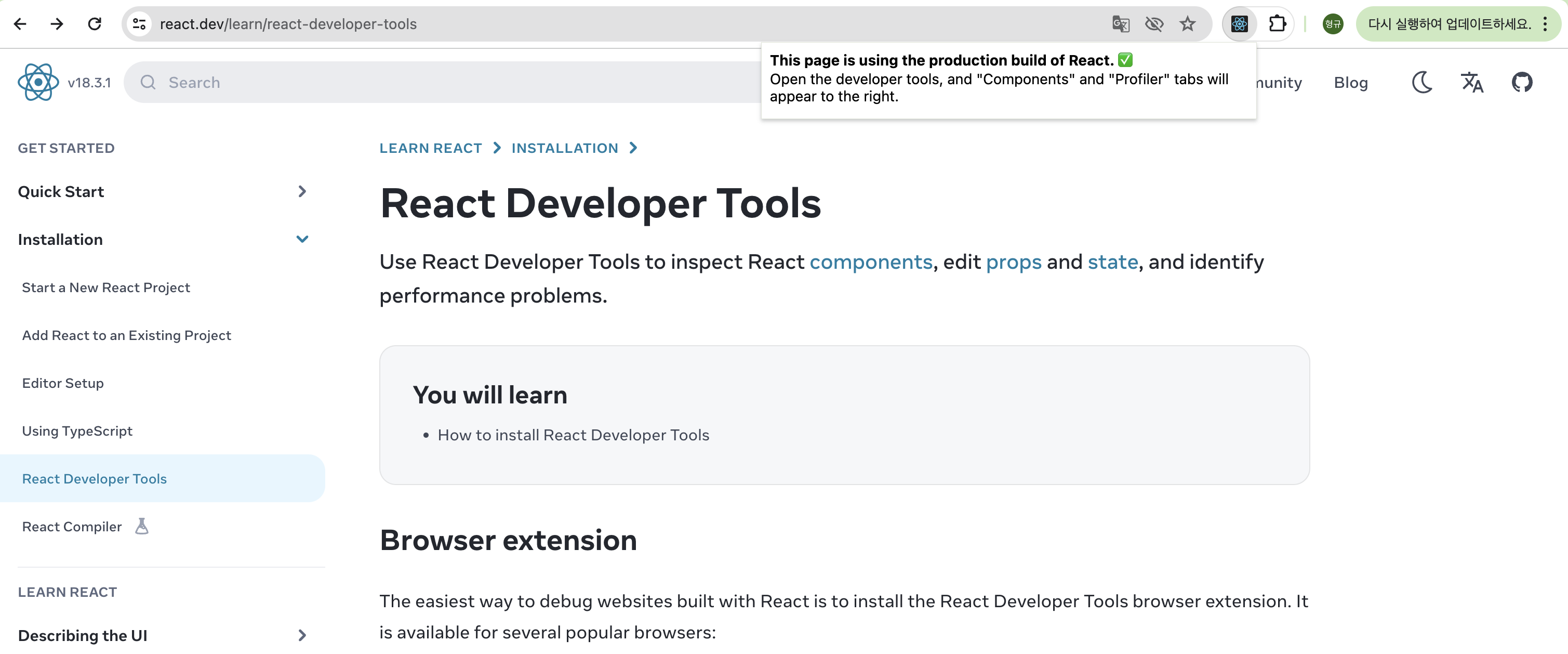Click the LEARN REACT sidebar section label
Image resolution: width=1568 pixels, height=654 pixels.
[x=68, y=592]
